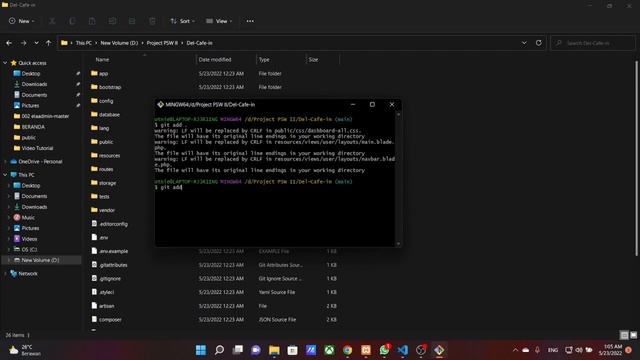
Task: Show hidden system tray icons
Action: click(515, 350)
